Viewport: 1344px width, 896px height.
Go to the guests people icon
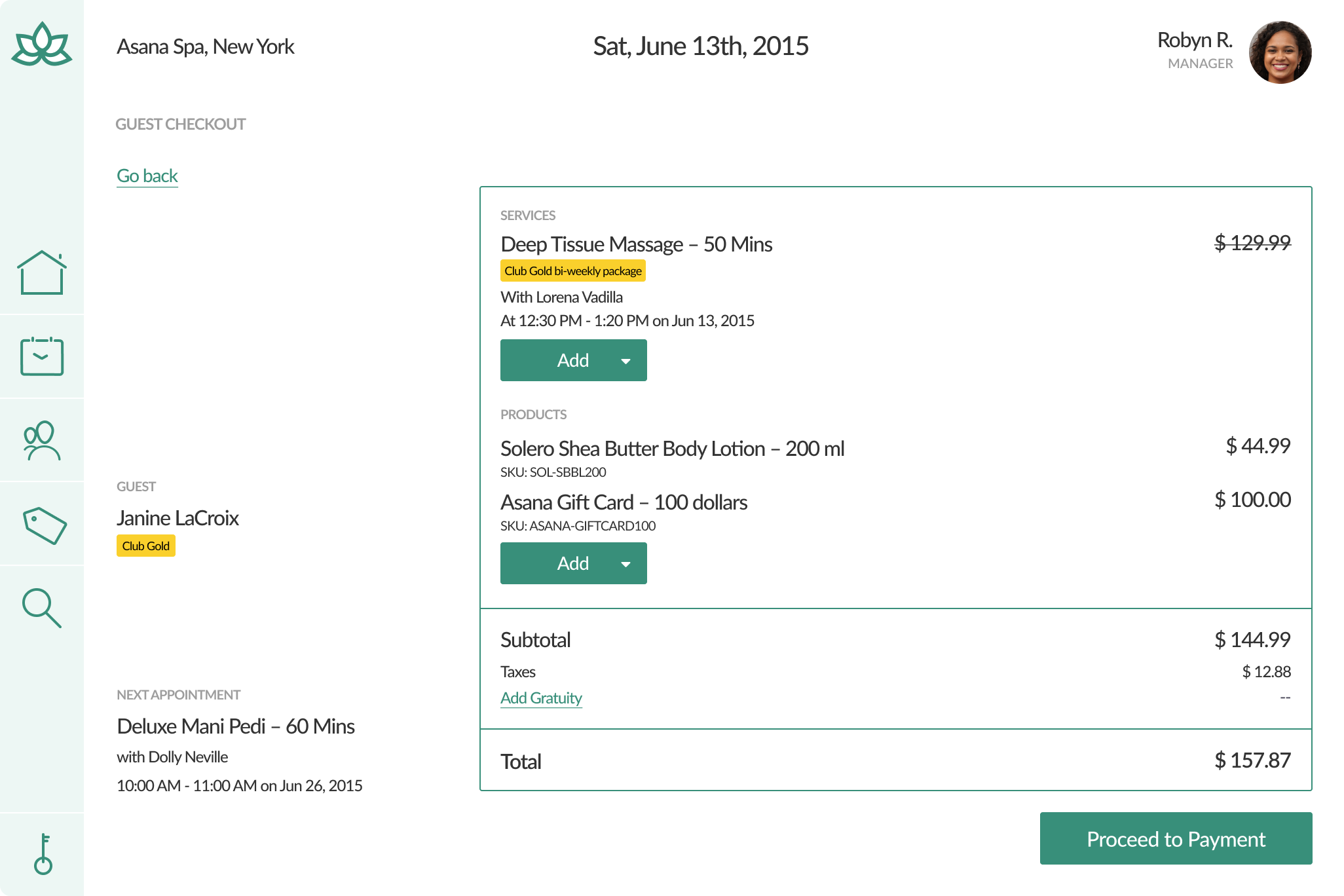pos(42,440)
